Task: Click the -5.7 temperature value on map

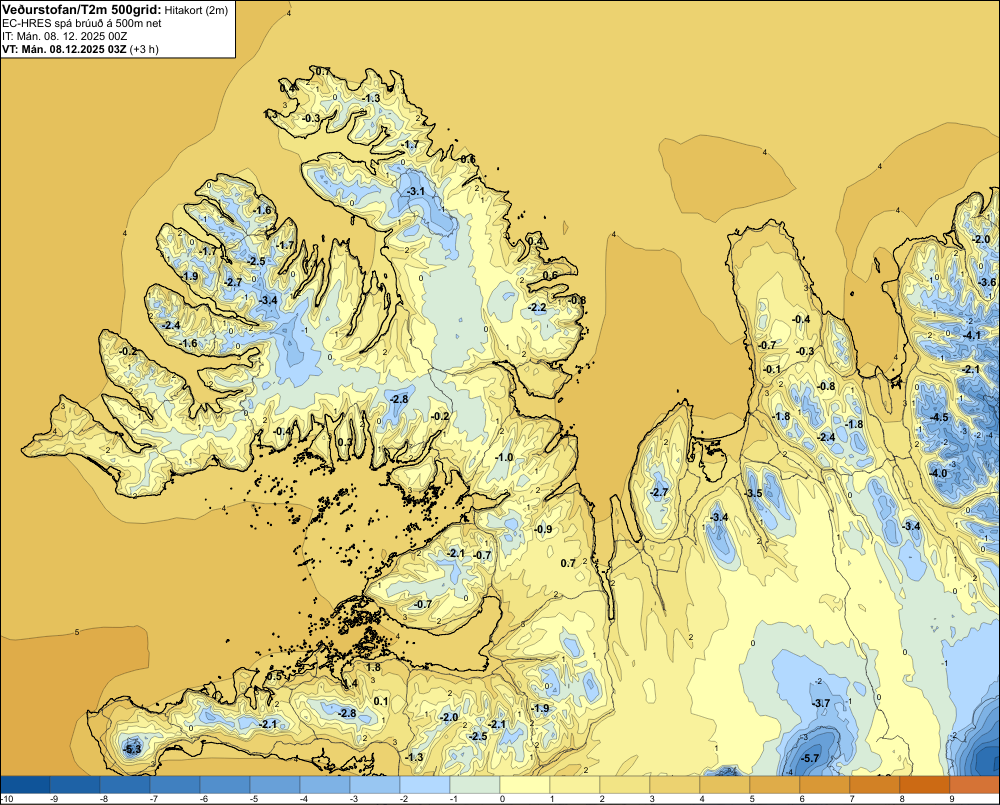Action: pyautogui.click(x=810, y=758)
